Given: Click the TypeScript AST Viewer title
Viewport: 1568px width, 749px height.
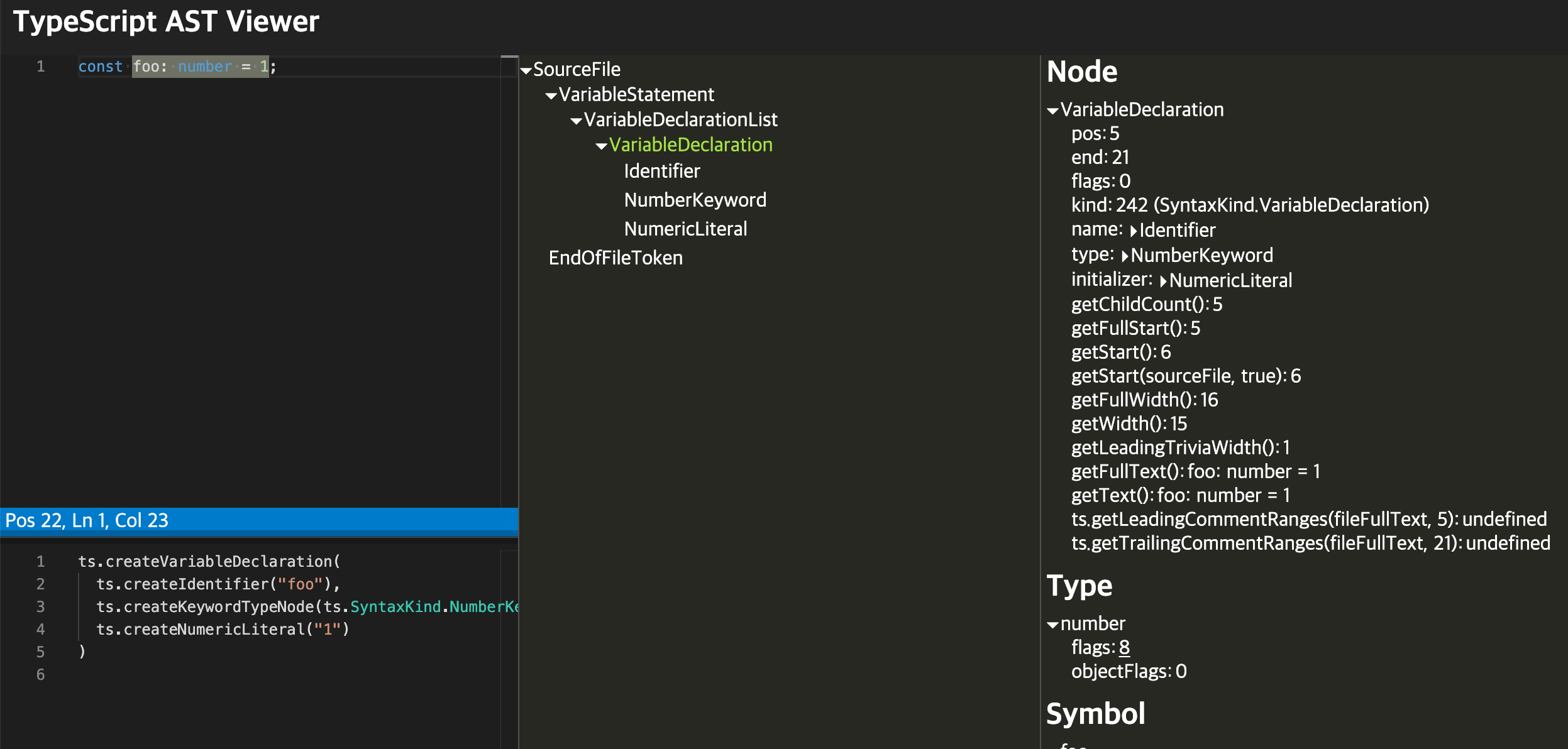Looking at the screenshot, I should tap(166, 21).
